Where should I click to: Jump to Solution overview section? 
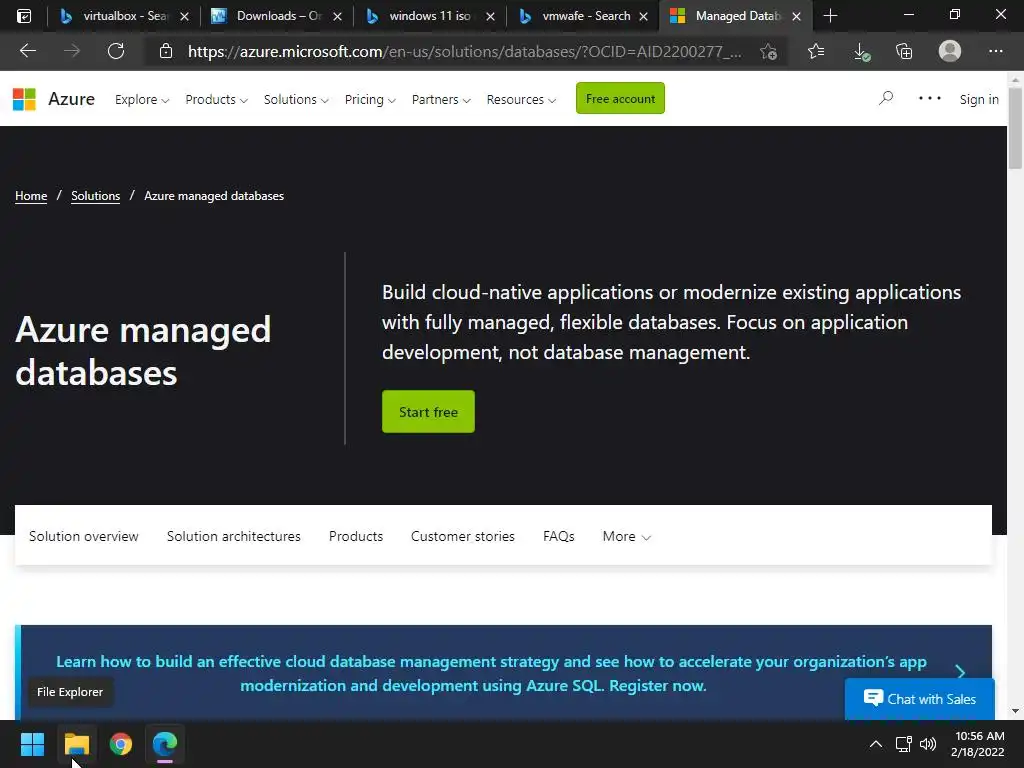[x=84, y=536]
